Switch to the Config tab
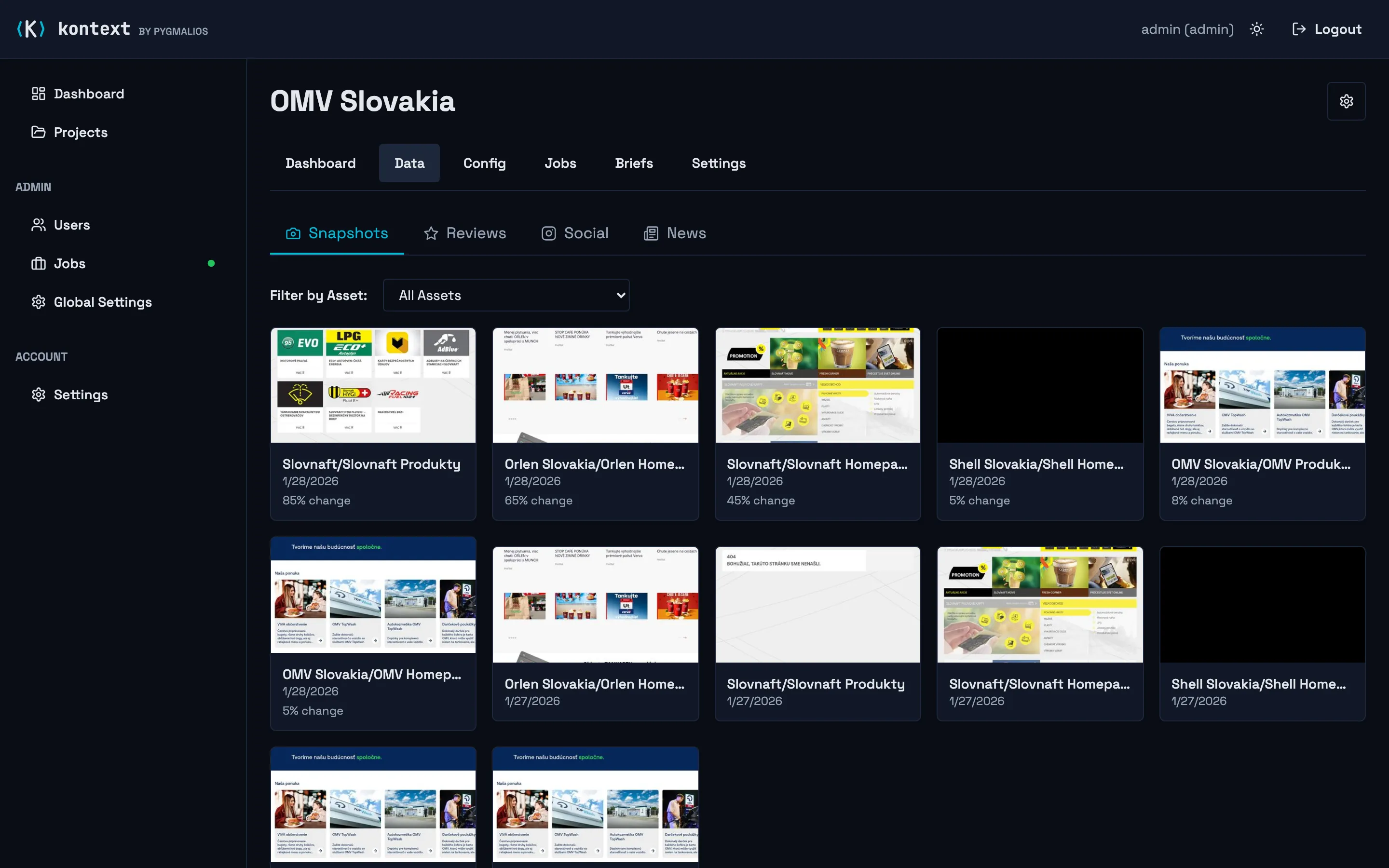Image resolution: width=1389 pixels, height=868 pixels. click(484, 163)
